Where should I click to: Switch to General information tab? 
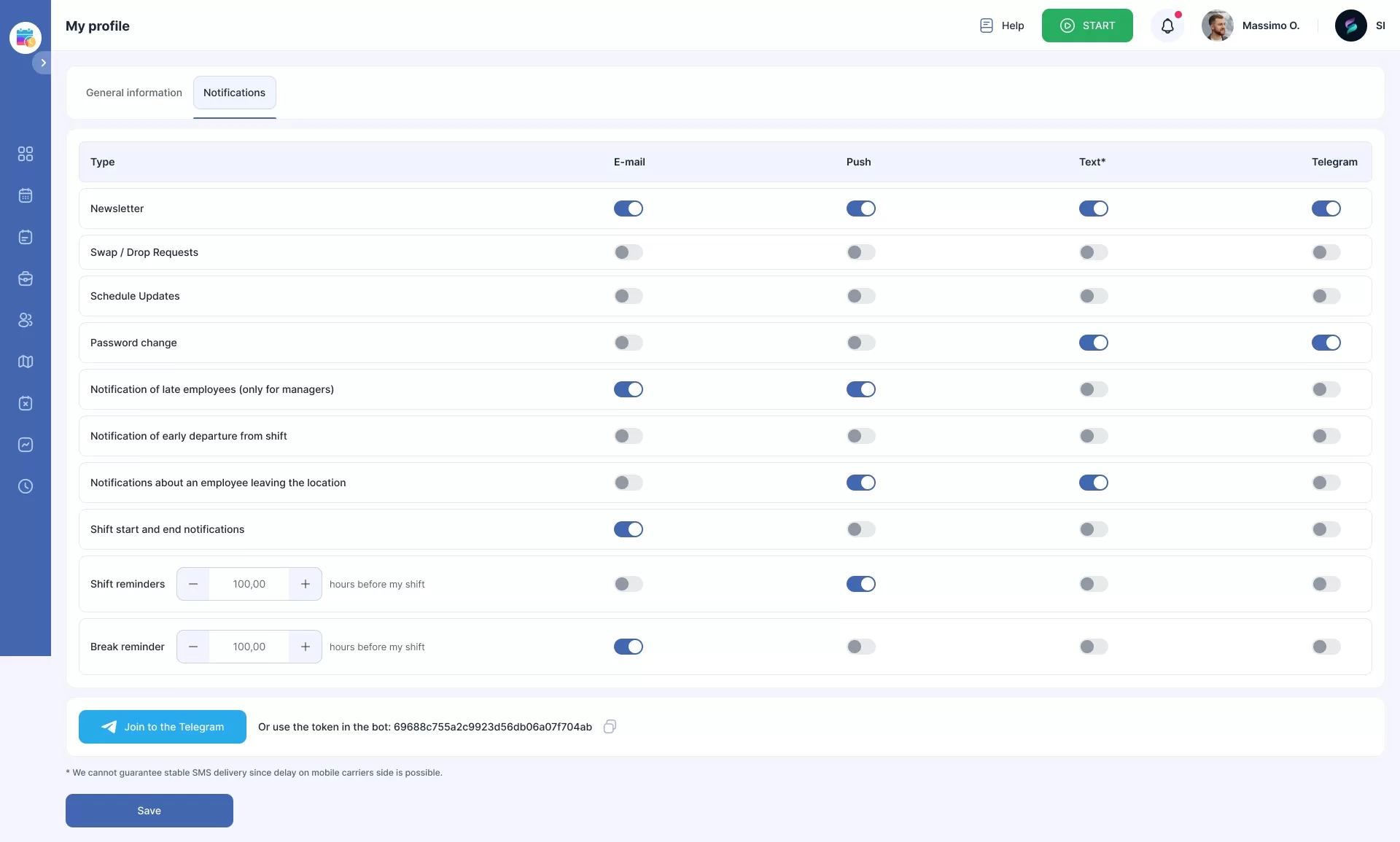[x=134, y=93]
